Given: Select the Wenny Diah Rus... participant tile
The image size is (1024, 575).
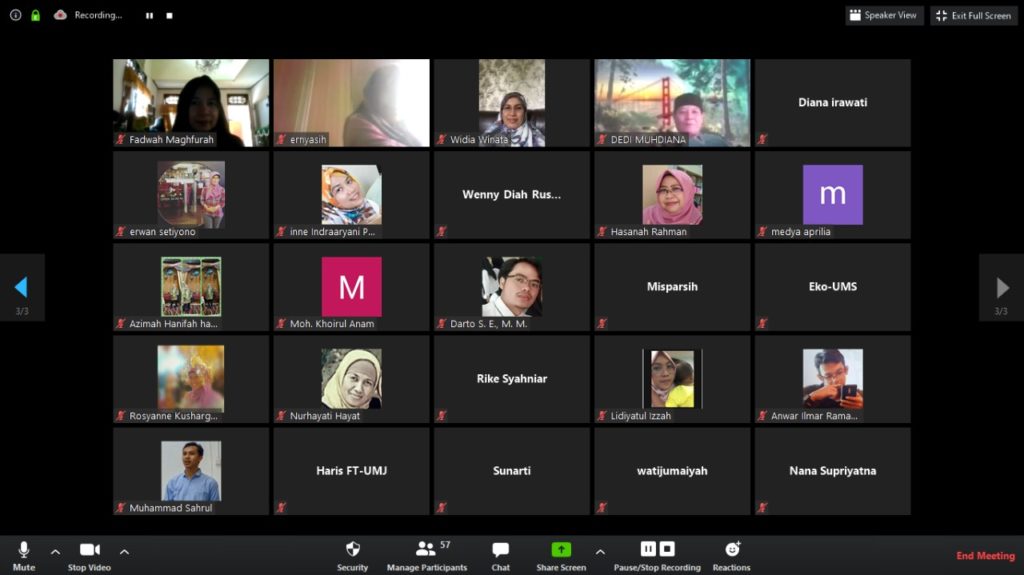Looking at the screenshot, I should tap(512, 195).
